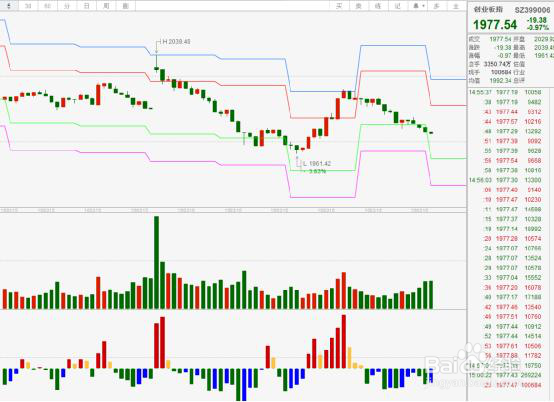Click the change percentage -0.97%
Screen dimensions: 554x402
pyautogui.click(x=537, y=27)
